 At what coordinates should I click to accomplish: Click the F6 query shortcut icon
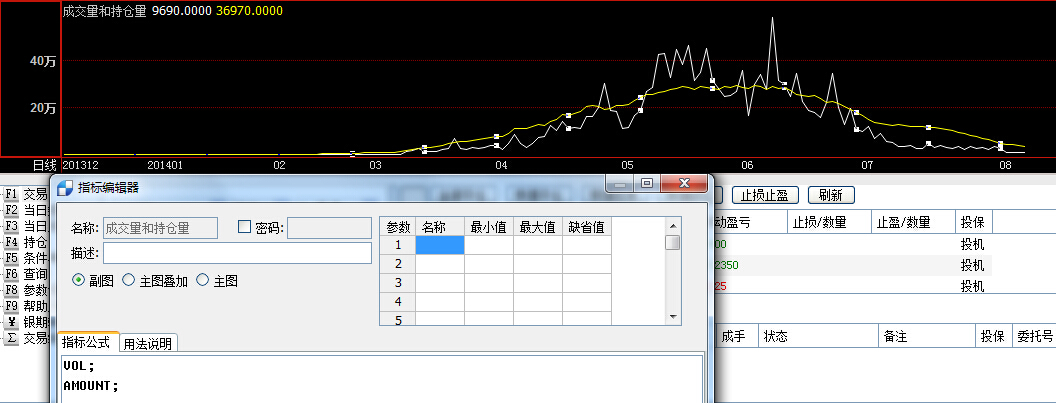[12, 274]
